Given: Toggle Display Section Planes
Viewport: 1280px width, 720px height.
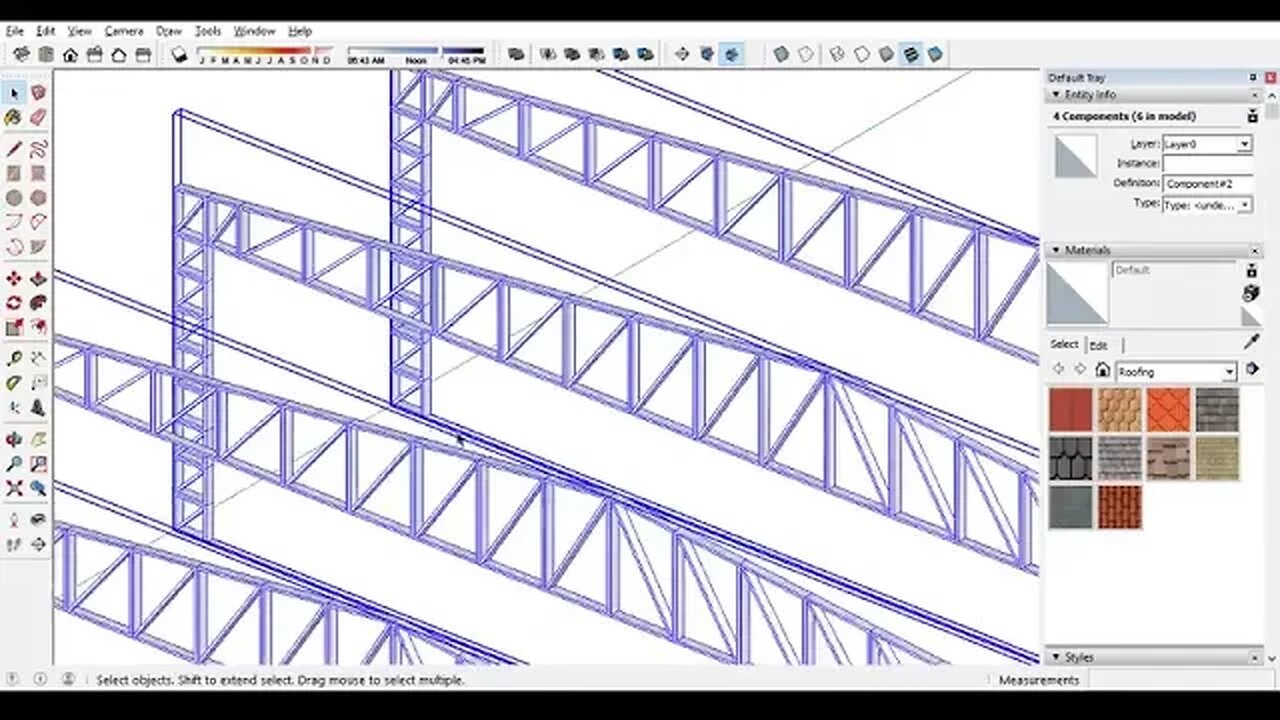Looking at the screenshot, I should tap(707, 55).
